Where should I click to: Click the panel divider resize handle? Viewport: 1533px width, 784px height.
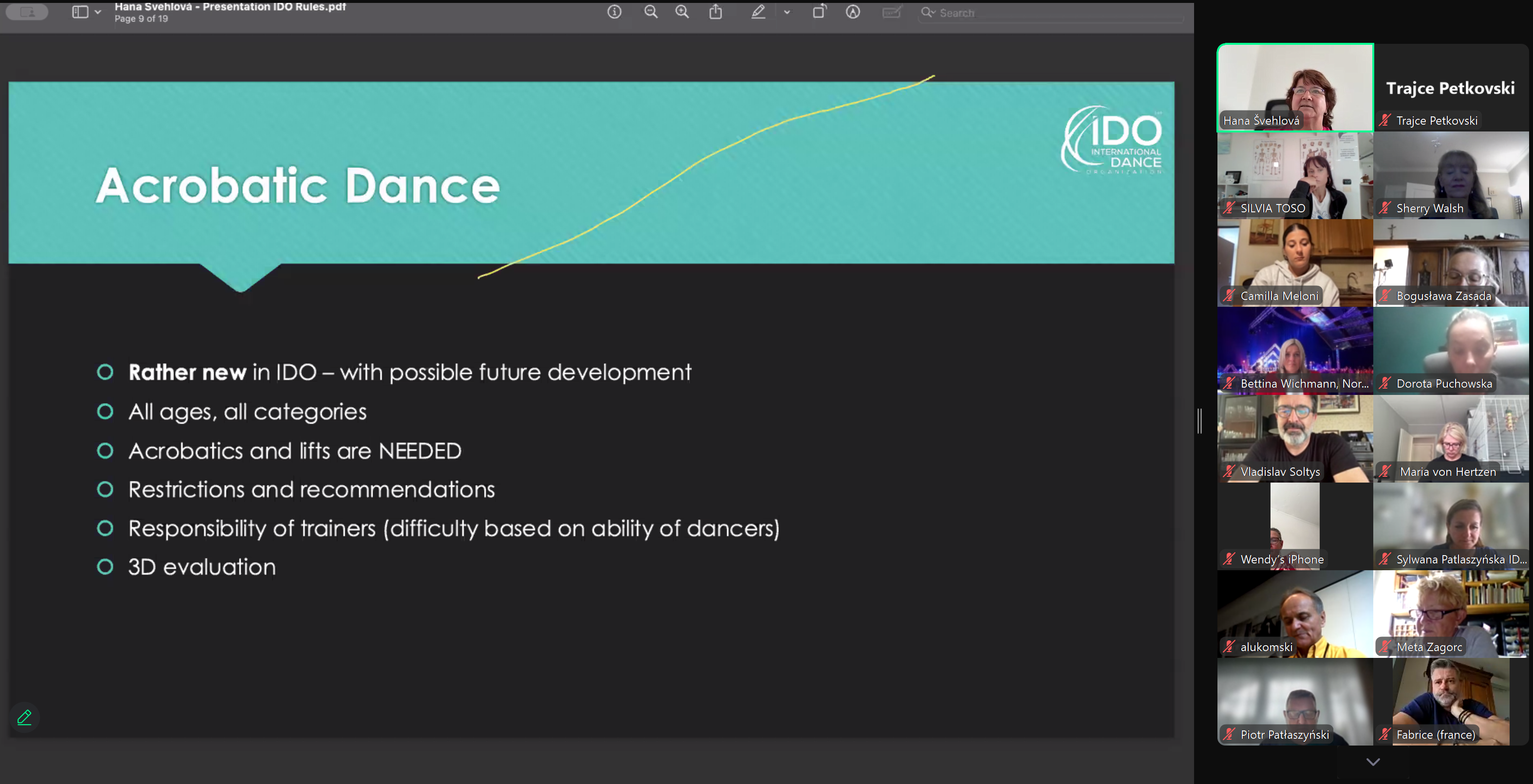tap(1200, 421)
